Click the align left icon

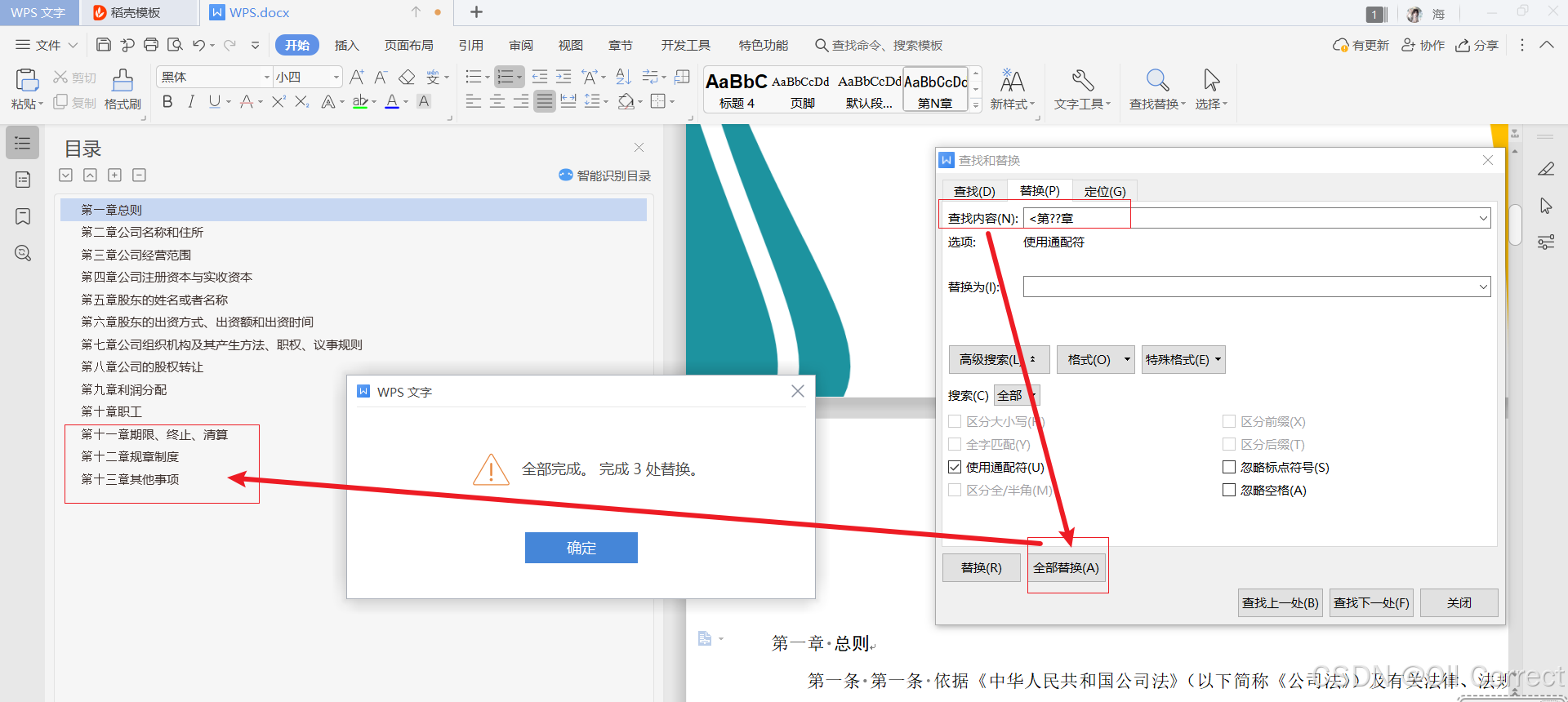click(474, 101)
